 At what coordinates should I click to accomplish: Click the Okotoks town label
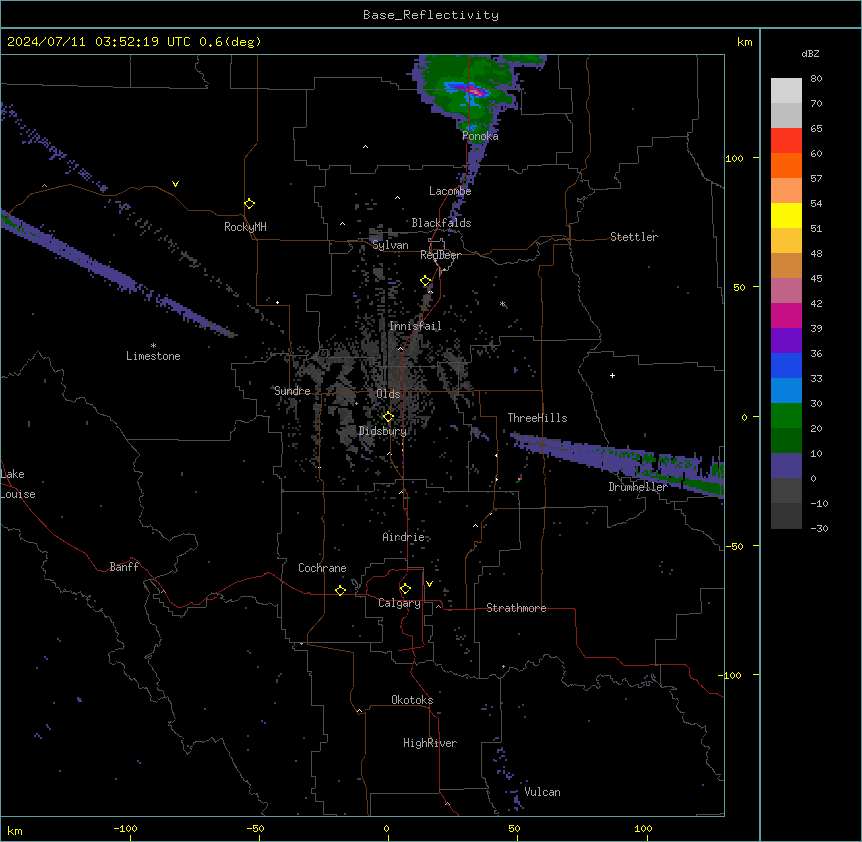click(412, 700)
